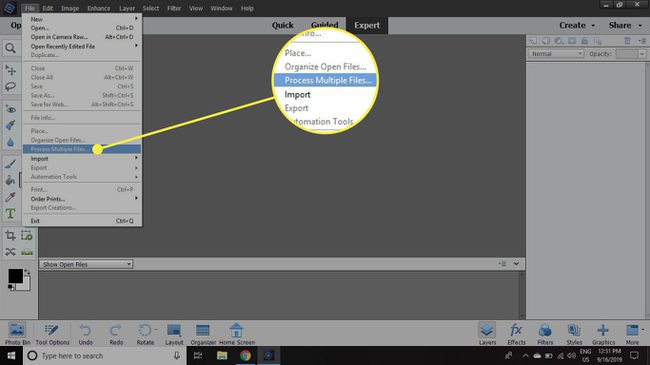Choose Exit in the File menu
Screen dimensions: 650x365
point(82,221)
